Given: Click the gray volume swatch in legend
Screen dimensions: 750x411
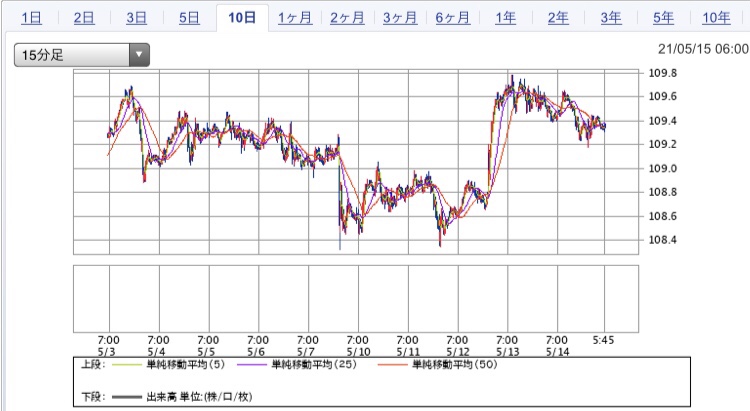Looking at the screenshot, I should 126,397.
